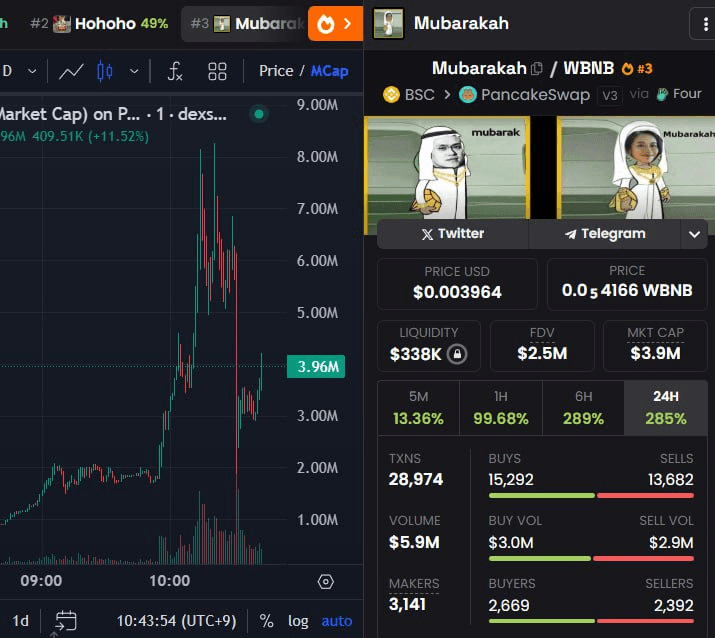
Task: Click the V3 version badge
Action: tap(610, 95)
